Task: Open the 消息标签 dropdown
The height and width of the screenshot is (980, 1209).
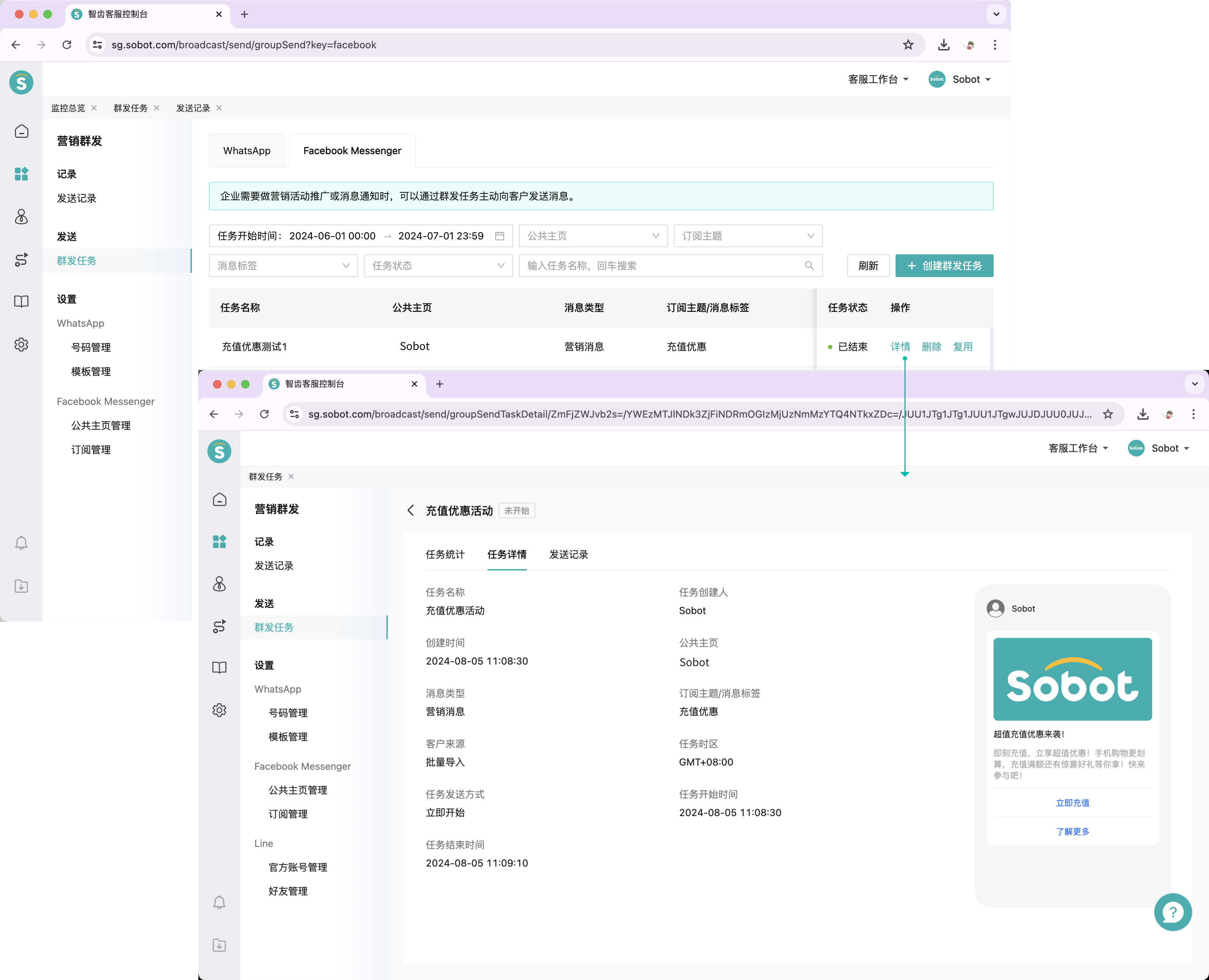Action: pyautogui.click(x=284, y=265)
